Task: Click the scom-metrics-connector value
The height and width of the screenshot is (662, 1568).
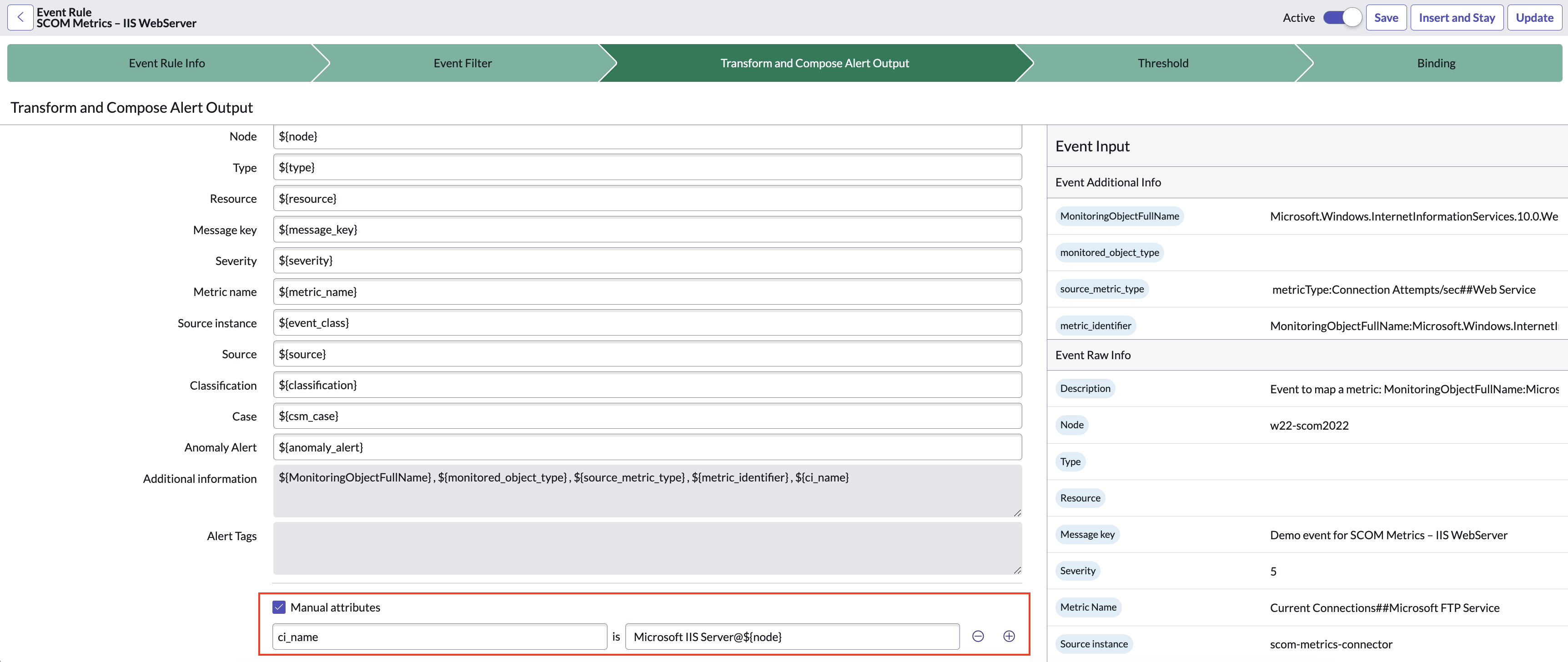Action: (1331, 644)
